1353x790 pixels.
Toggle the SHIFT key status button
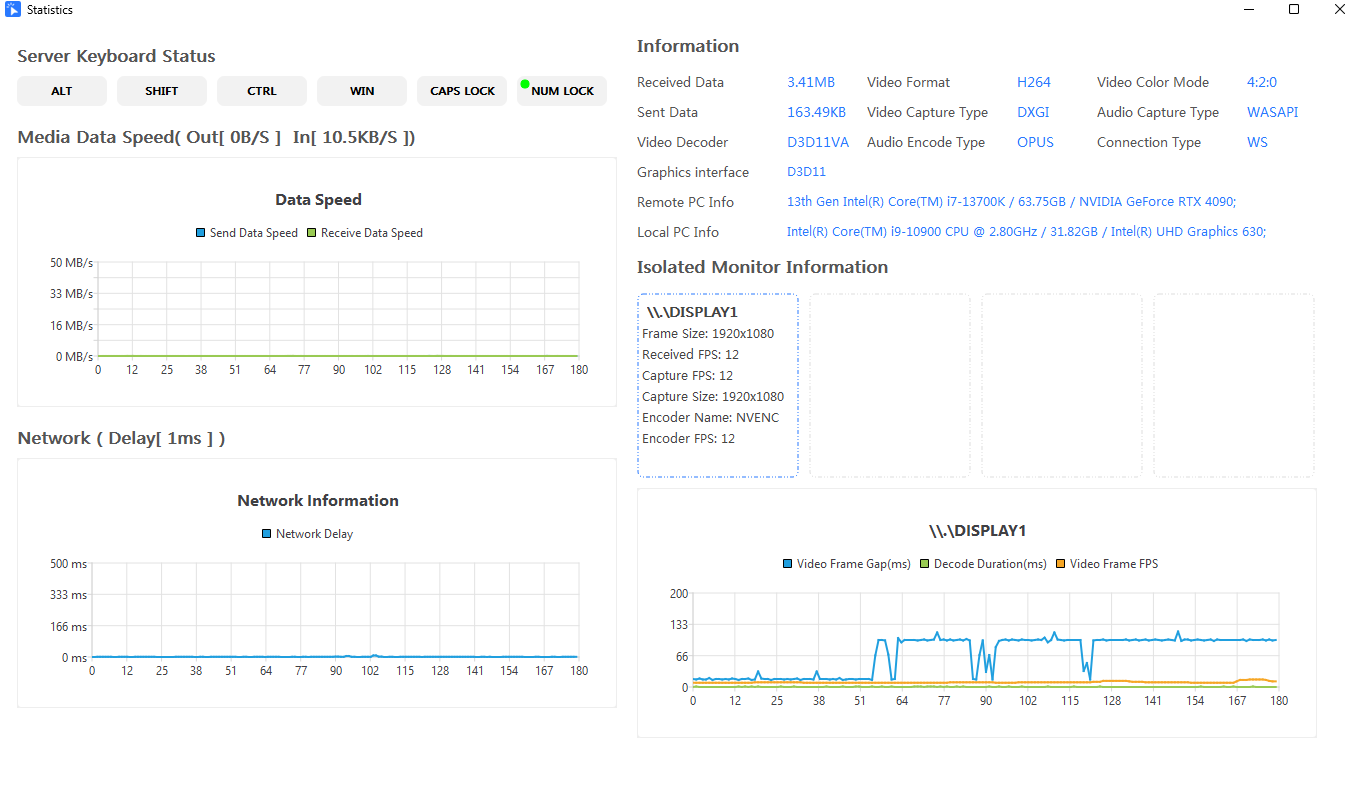(x=162, y=91)
